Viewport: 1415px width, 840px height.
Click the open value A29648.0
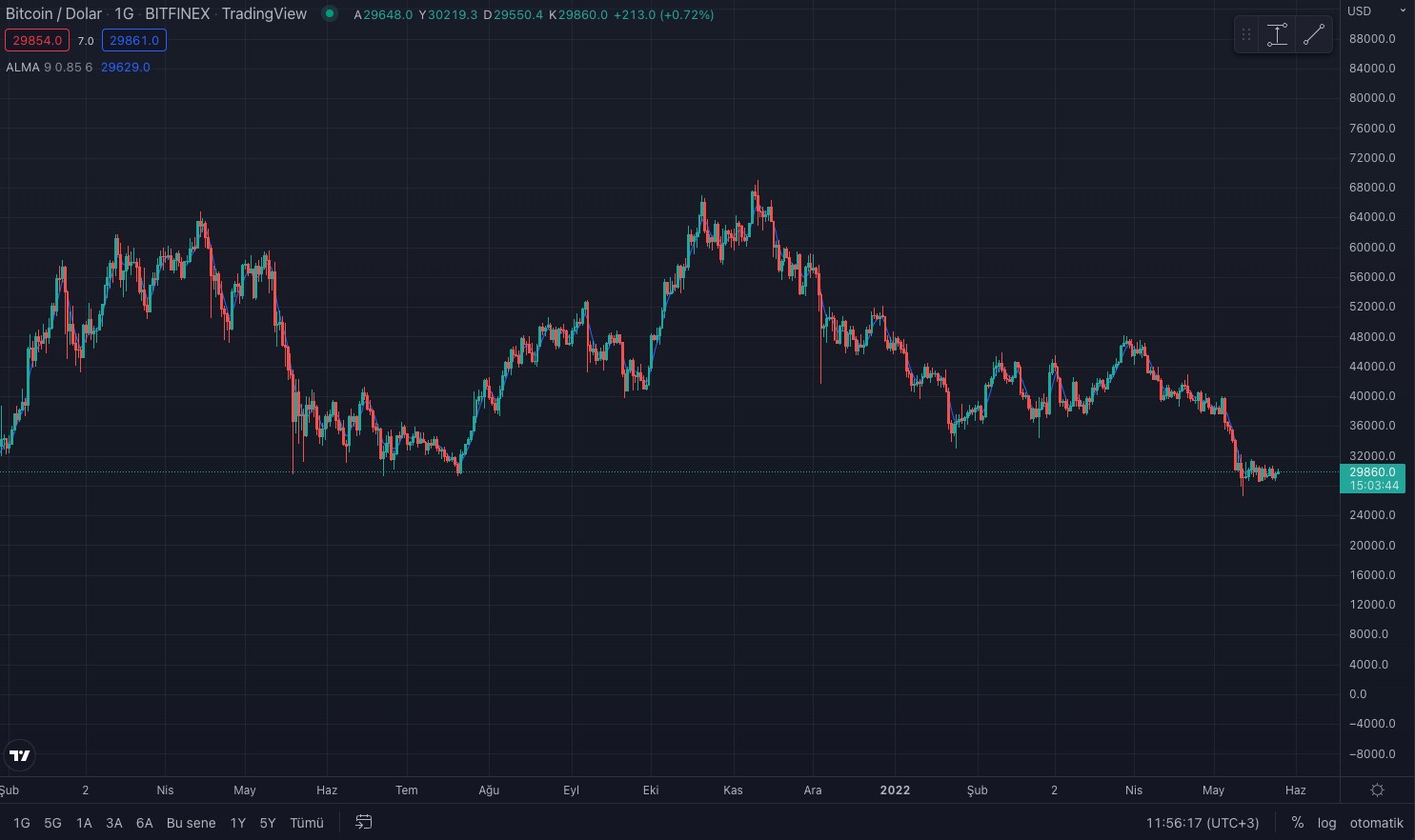pyautogui.click(x=383, y=14)
